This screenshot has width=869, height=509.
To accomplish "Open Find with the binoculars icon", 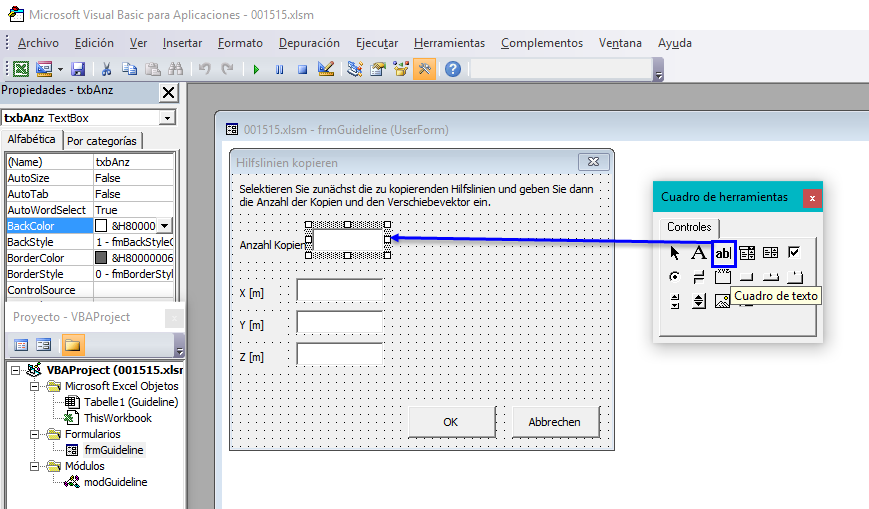I will pos(176,69).
